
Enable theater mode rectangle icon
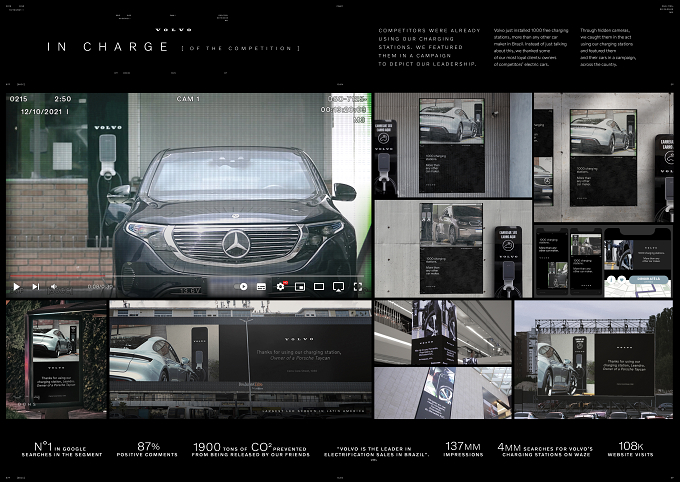(319, 287)
